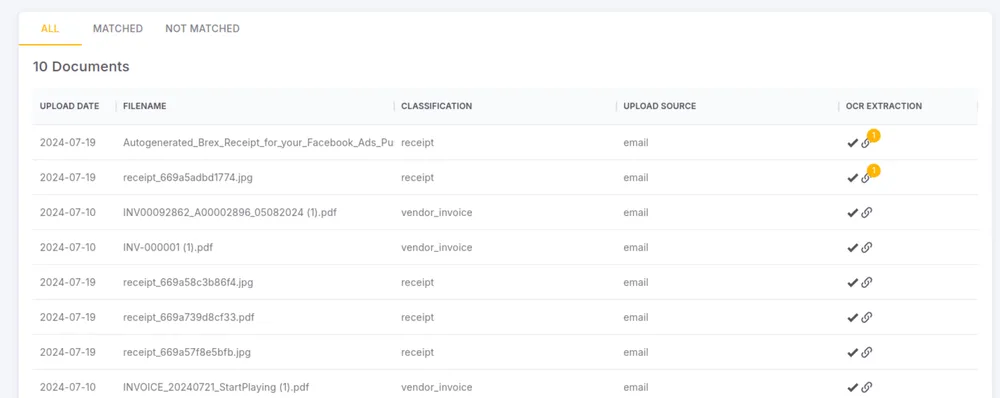The width and height of the screenshot is (1000, 398).
Task: Select filename receipt_669a57f8e5bfb.jpg
Action: point(187,352)
